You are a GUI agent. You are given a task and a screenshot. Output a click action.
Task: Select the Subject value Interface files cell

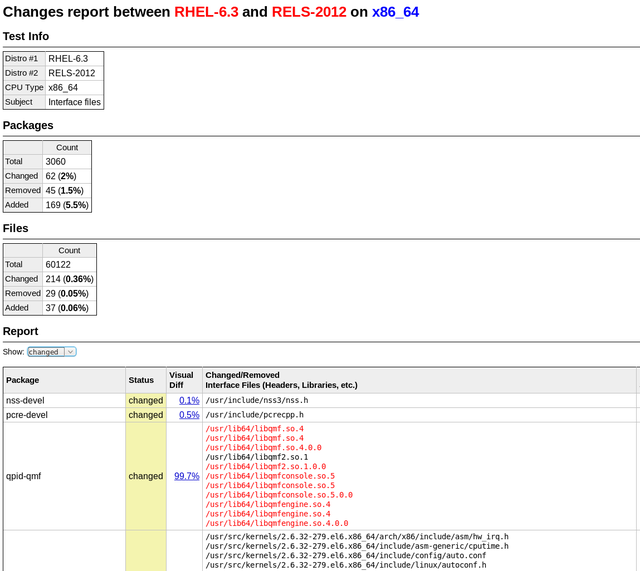(74, 102)
